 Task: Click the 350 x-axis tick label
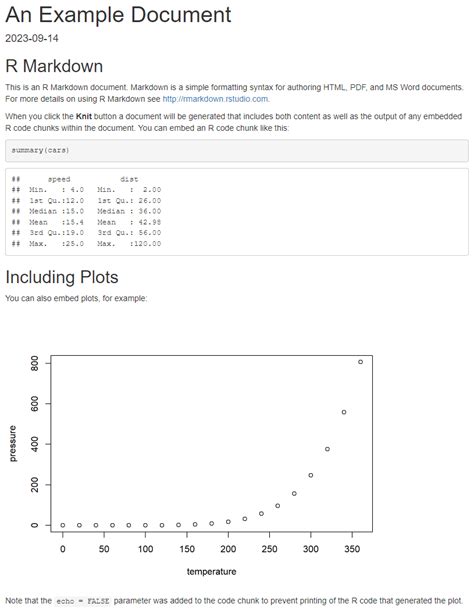click(x=352, y=549)
